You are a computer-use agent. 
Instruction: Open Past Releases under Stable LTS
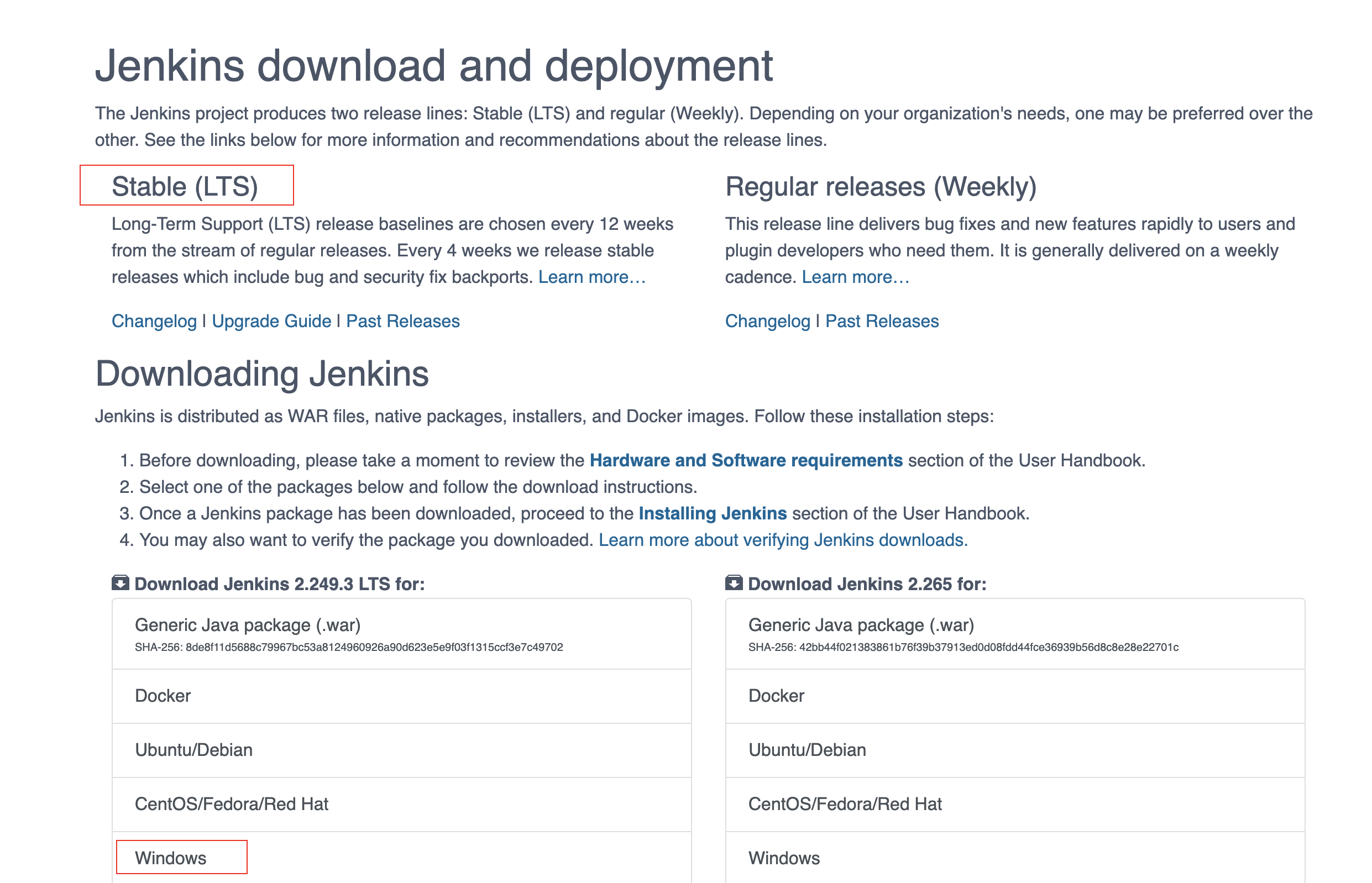point(403,321)
